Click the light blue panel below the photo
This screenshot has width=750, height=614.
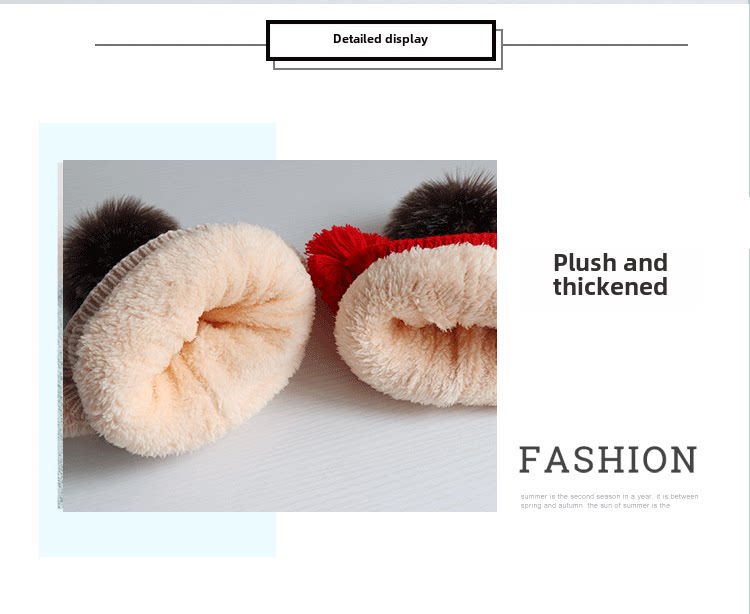tap(157, 534)
